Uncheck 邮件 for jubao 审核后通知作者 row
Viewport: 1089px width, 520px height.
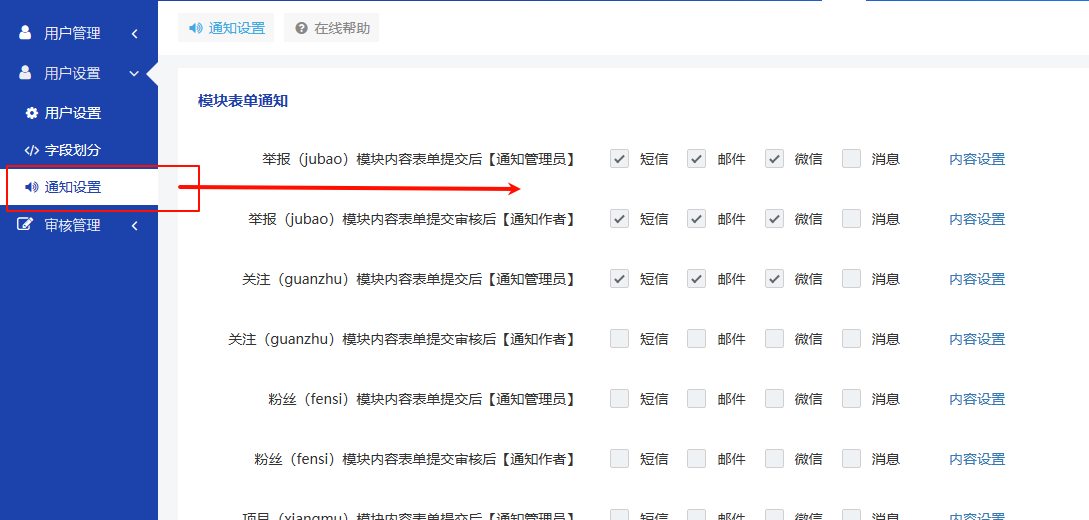coord(697,219)
